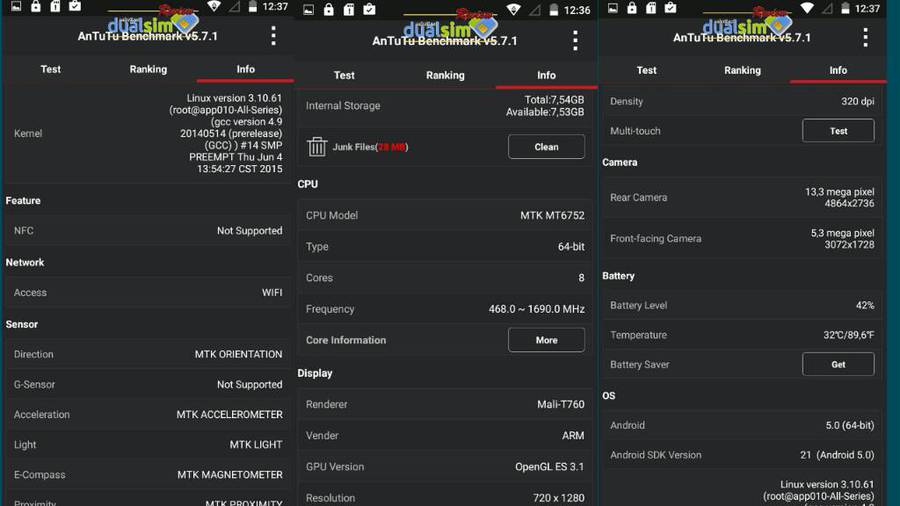Screen dimensions: 900x506
Task: Open the three-dot menu in the middle screen
Action: (x=575, y=41)
